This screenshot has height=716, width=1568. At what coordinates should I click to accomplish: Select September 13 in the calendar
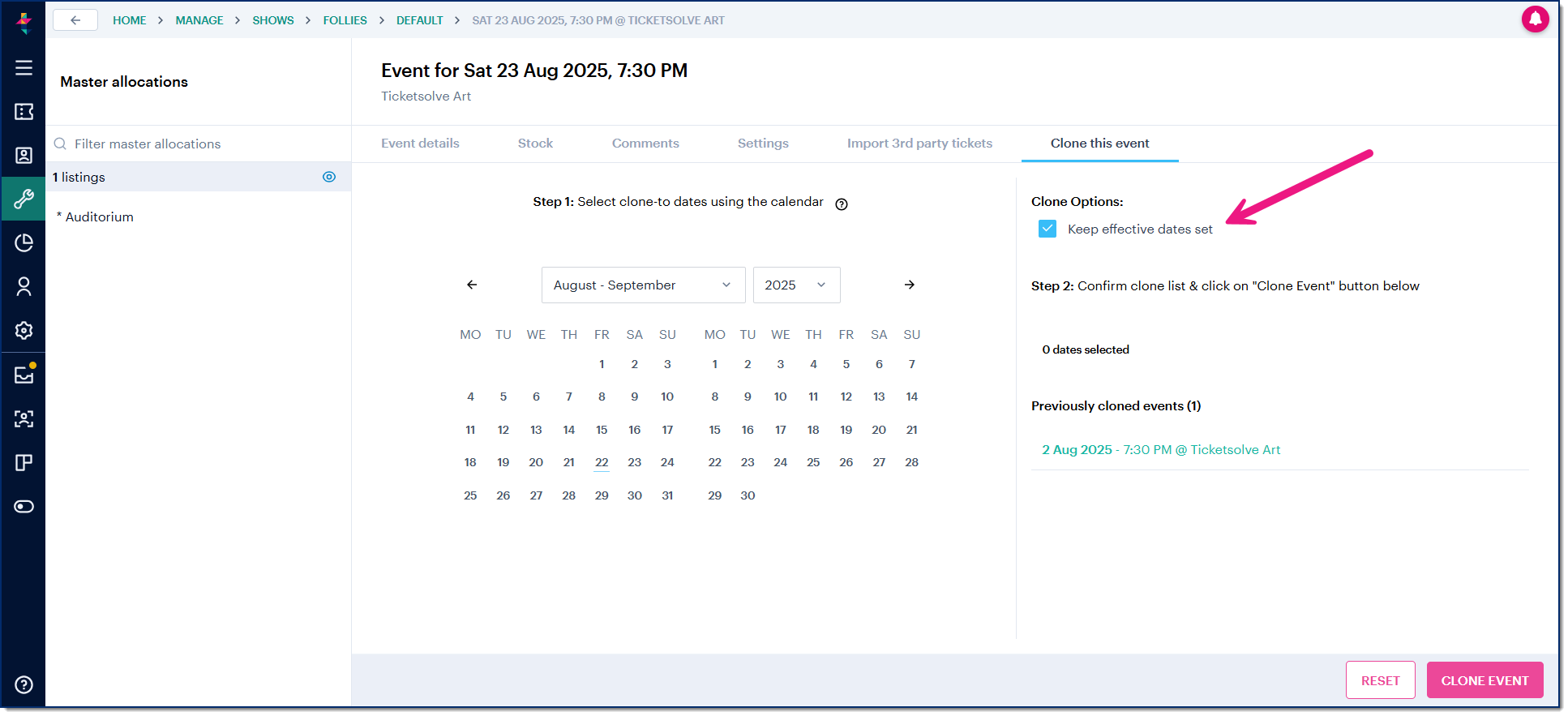[x=879, y=397]
